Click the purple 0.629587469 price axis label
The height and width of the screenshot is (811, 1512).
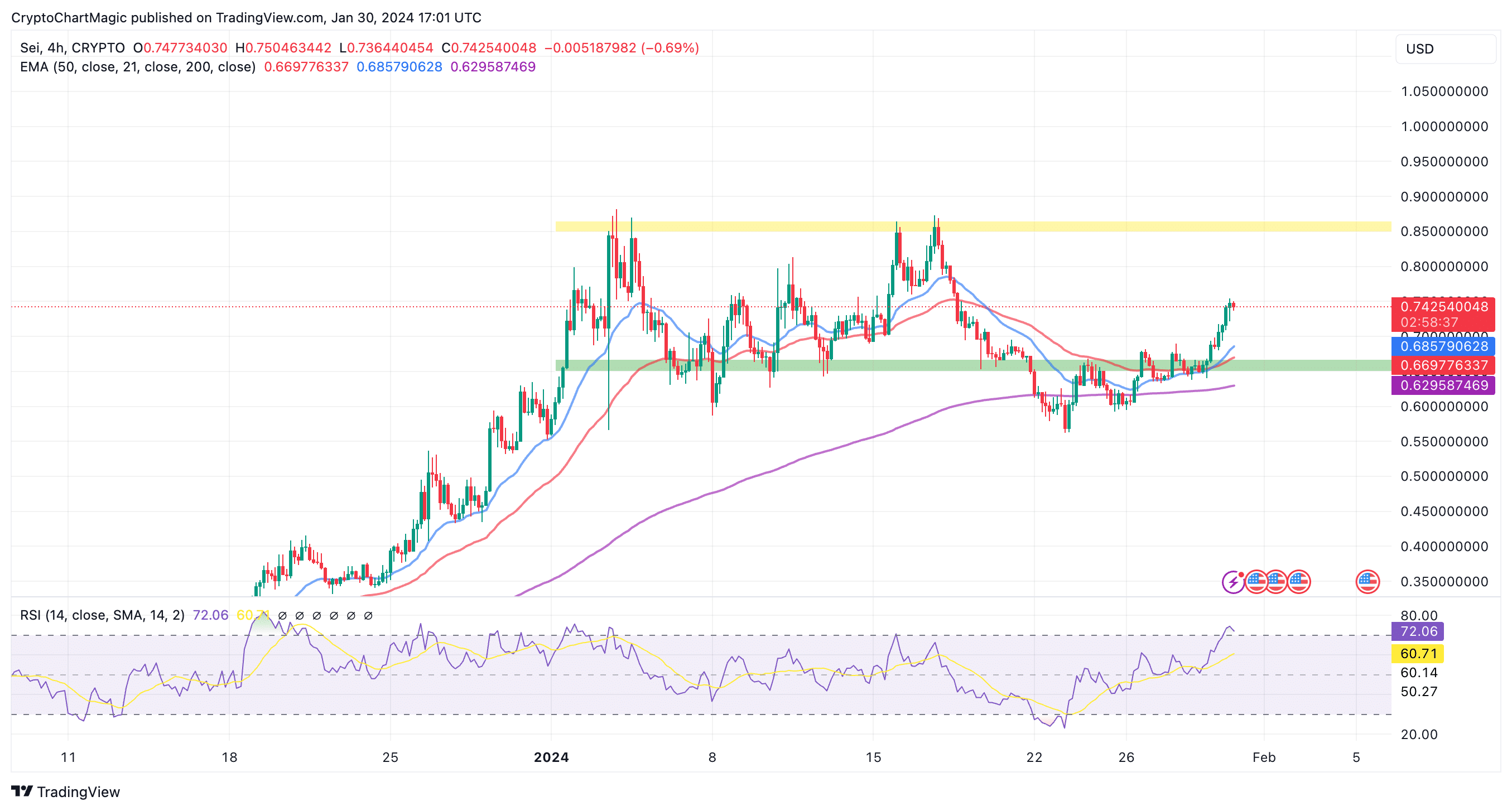[x=1443, y=385]
